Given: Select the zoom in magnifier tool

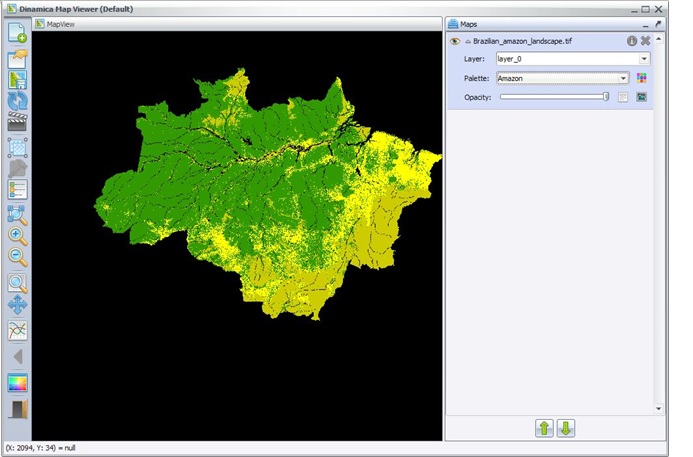Looking at the screenshot, I should coord(17,236).
